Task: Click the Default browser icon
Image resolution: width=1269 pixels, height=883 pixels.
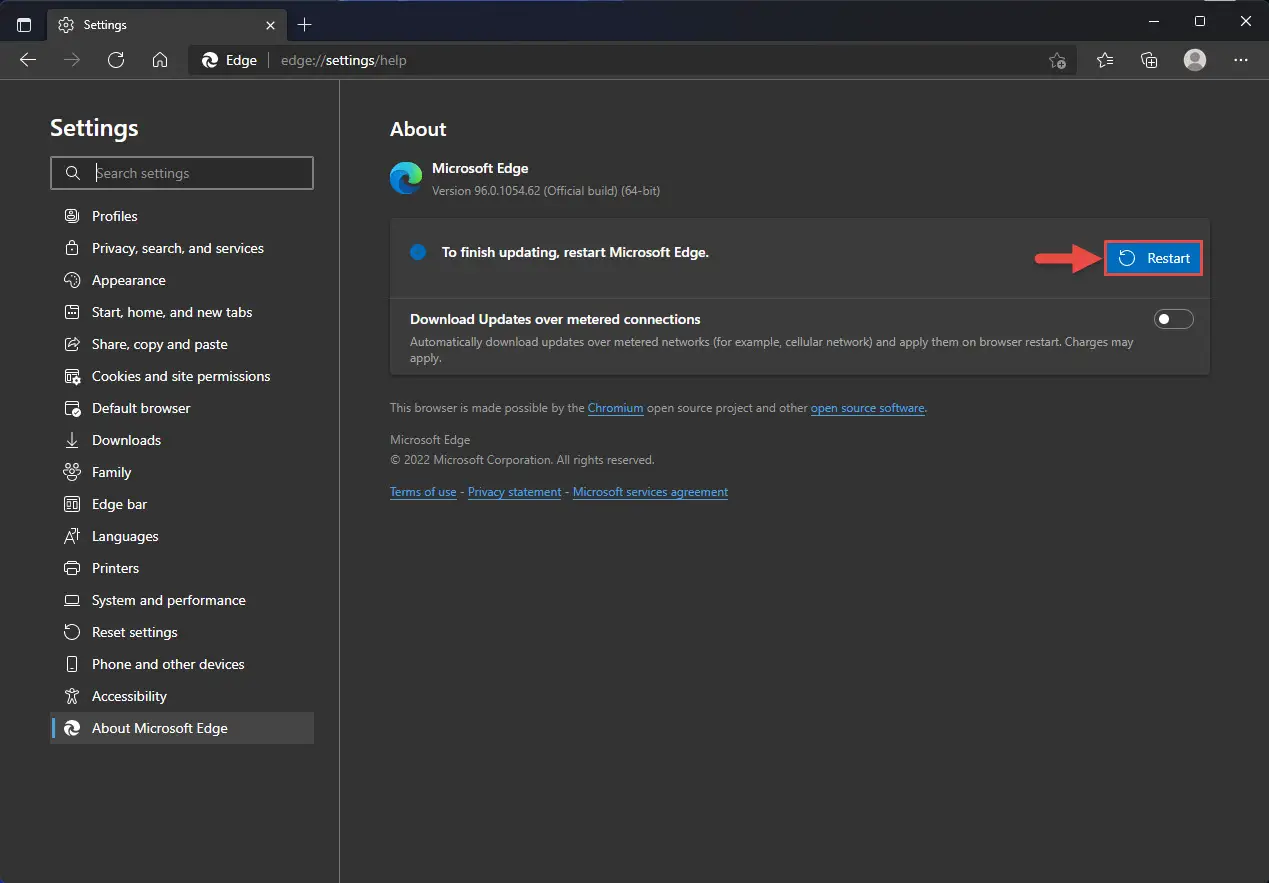Action: tap(72, 408)
